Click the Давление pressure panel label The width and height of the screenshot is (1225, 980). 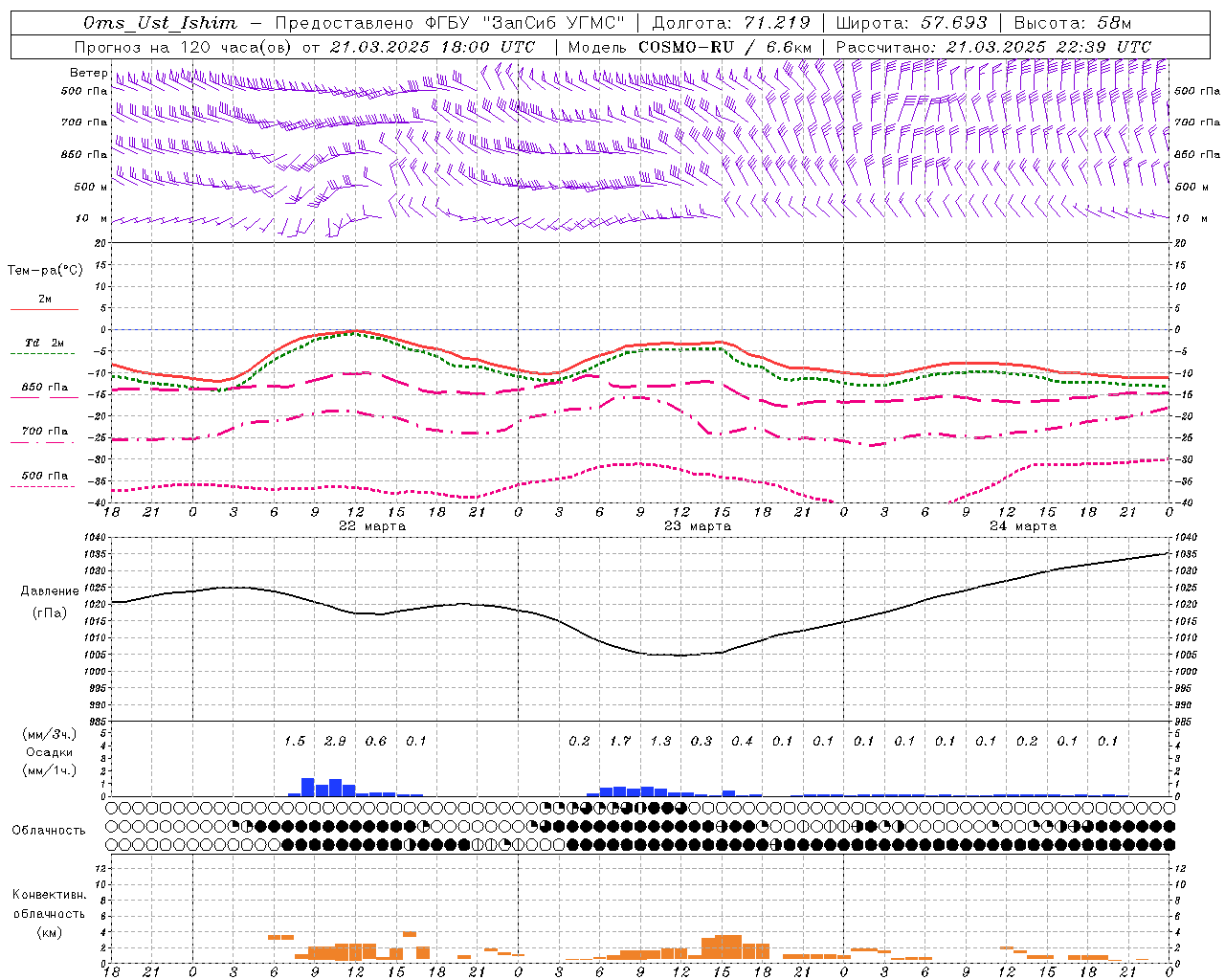pyautogui.click(x=50, y=591)
